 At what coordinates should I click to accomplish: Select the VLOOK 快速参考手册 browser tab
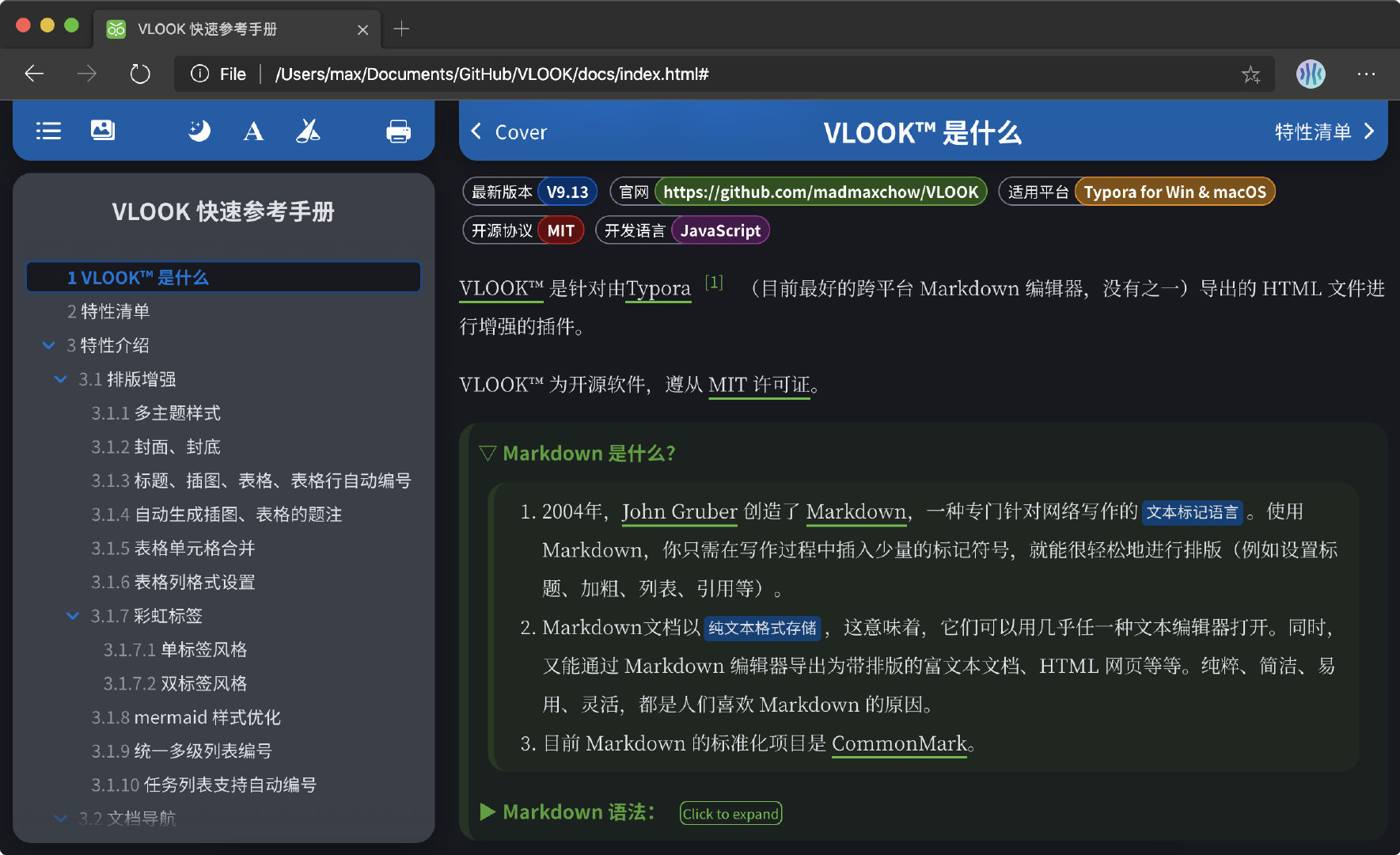(x=237, y=29)
